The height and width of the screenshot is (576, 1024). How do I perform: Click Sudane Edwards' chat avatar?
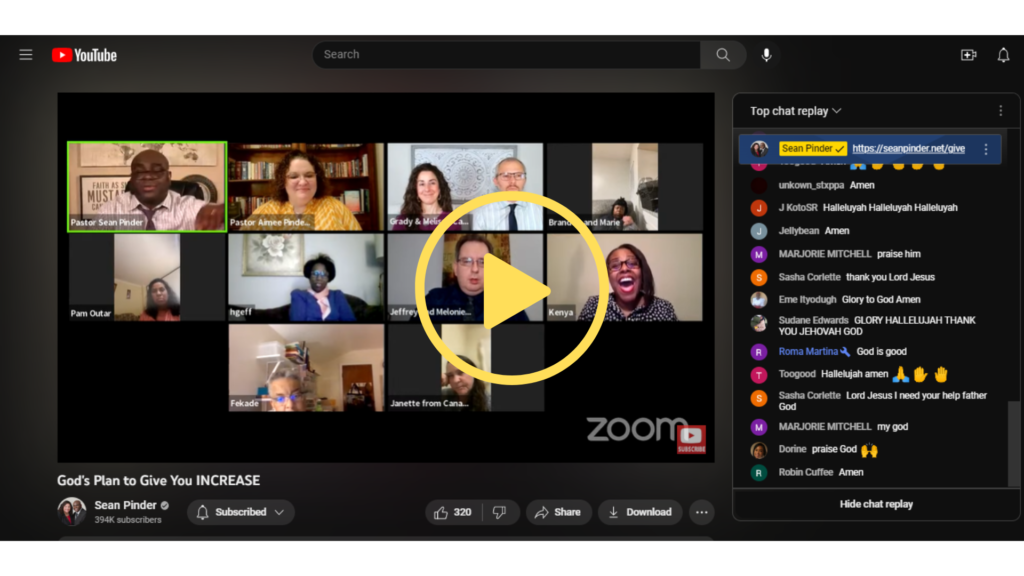759,323
